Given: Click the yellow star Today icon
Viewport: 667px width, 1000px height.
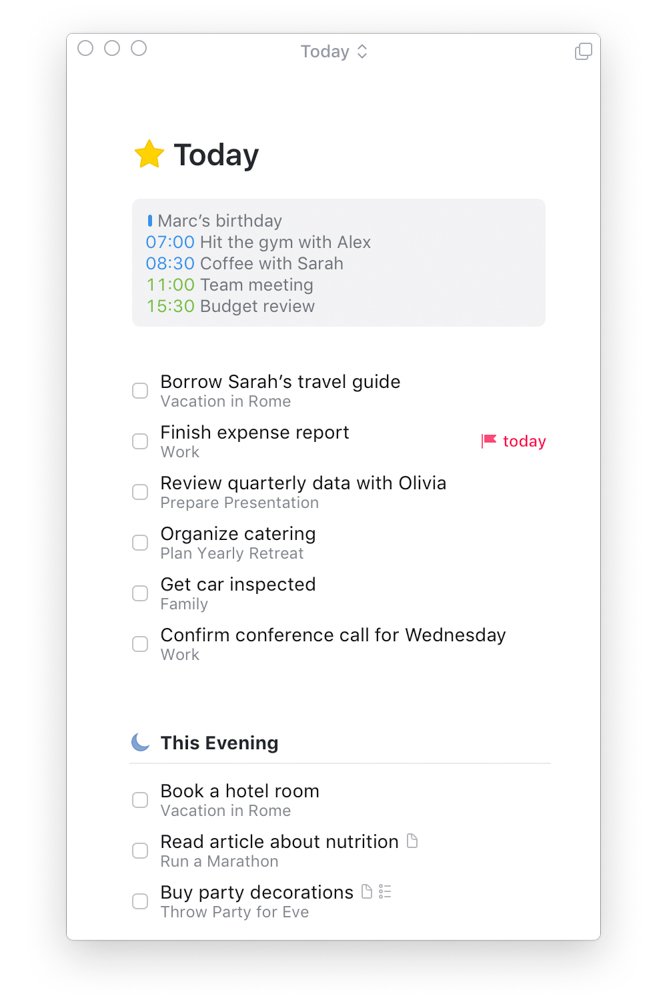Looking at the screenshot, I should coord(149,154).
